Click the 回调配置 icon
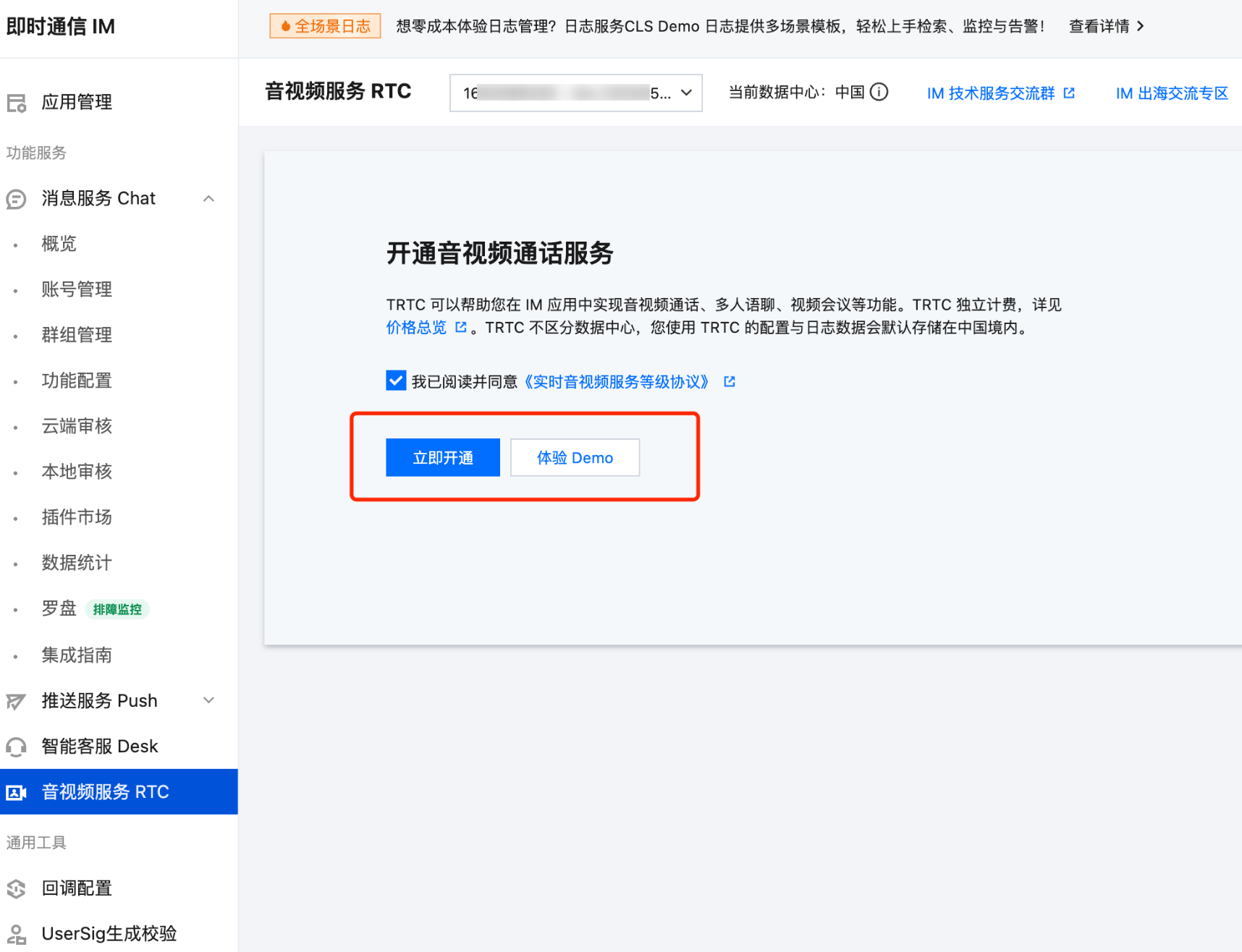Image resolution: width=1242 pixels, height=952 pixels. pyautogui.click(x=16, y=888)
